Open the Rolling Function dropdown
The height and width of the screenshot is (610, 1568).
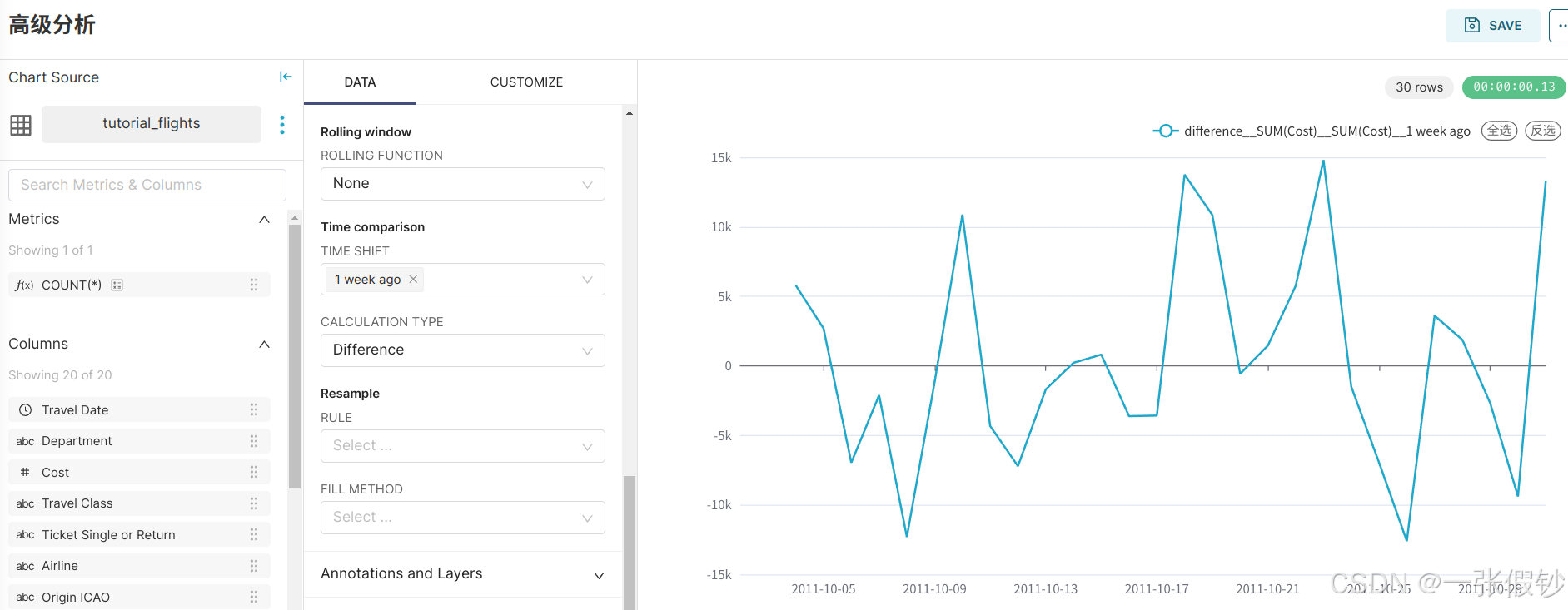pos(462,184)
